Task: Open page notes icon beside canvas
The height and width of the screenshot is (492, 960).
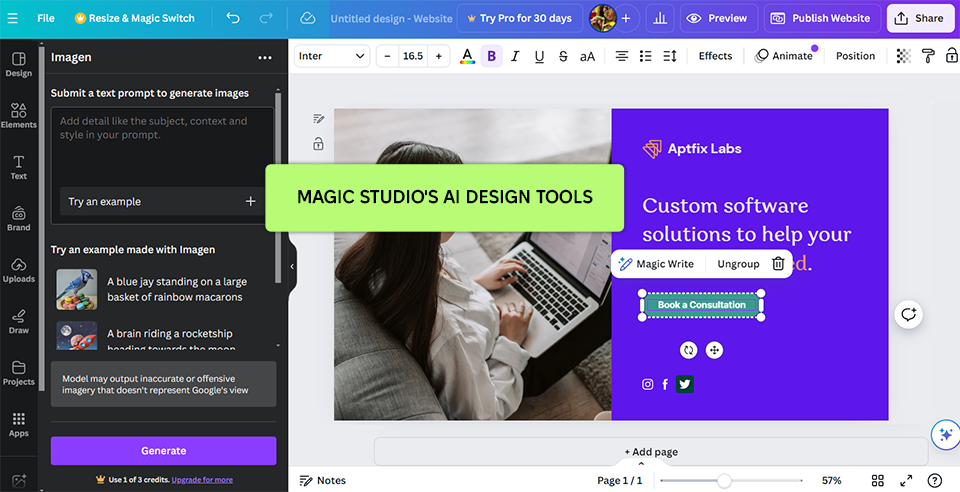Action: (318, 119)
